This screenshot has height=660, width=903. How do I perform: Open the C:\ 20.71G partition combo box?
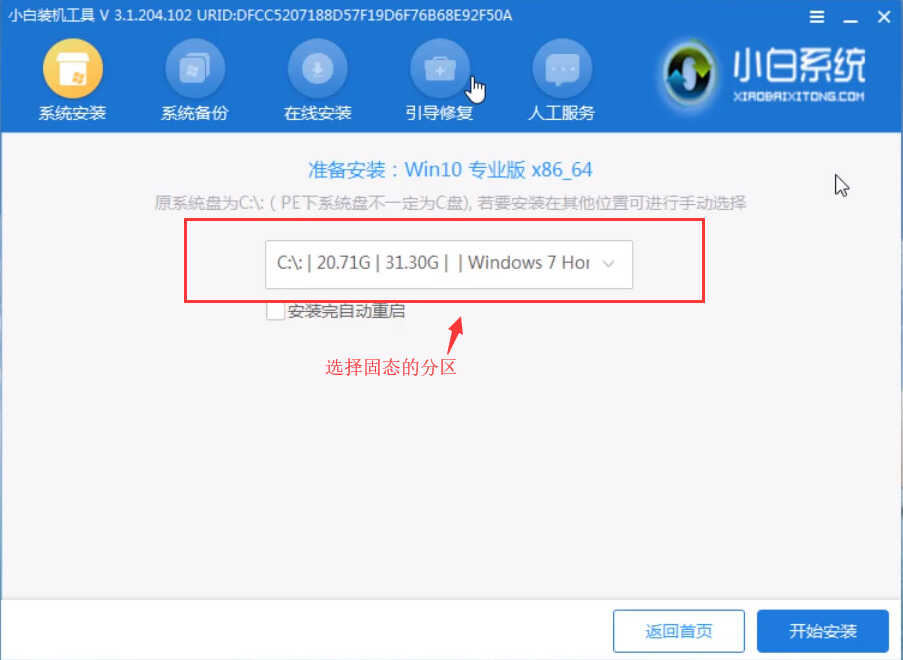tap(449, 264)
